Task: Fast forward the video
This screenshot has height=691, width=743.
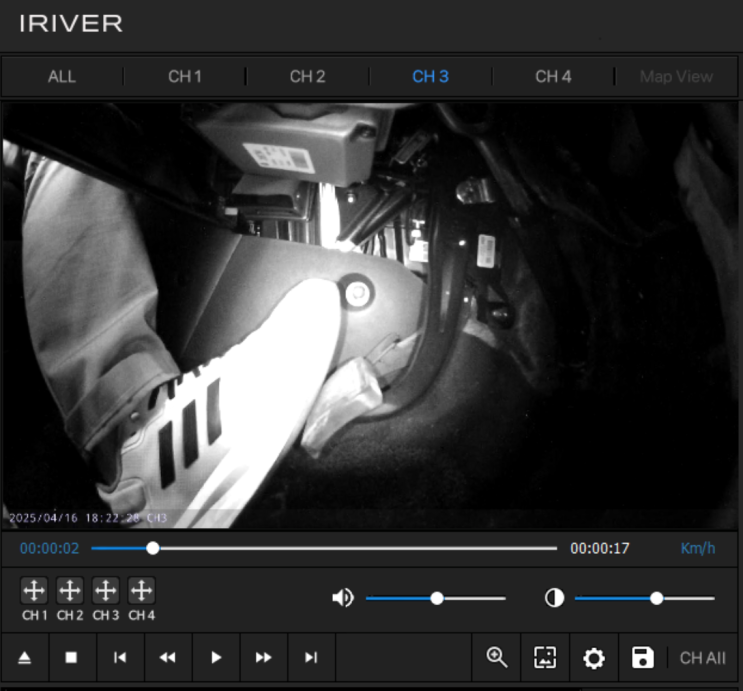Action: pos(263,658)
